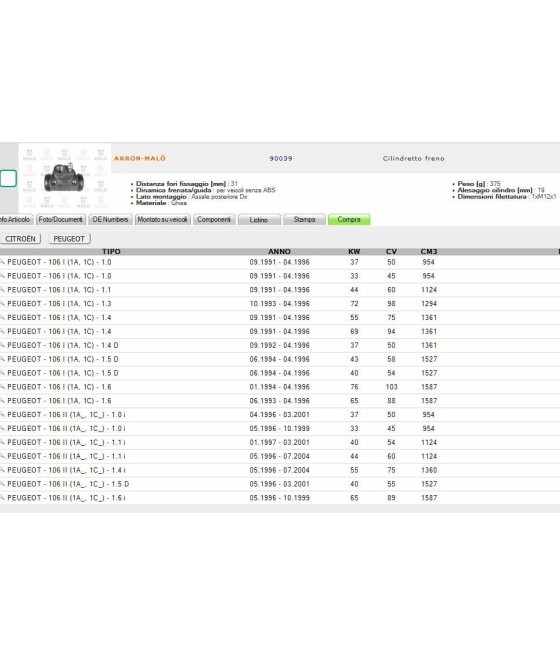Click magnifier icon beside 106 II 1.4 i
Screen dimensions: 560x655
pos(2,470)
